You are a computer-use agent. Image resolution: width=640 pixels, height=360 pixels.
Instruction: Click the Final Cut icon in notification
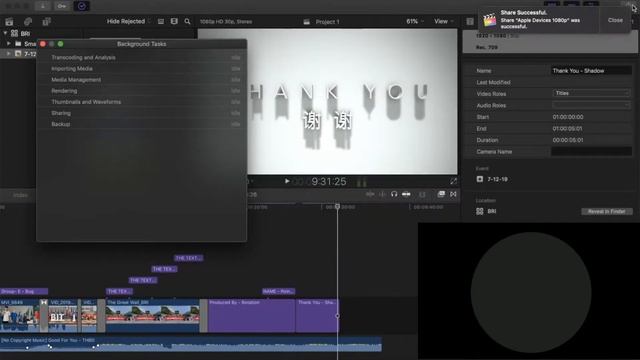click(489, 20)
